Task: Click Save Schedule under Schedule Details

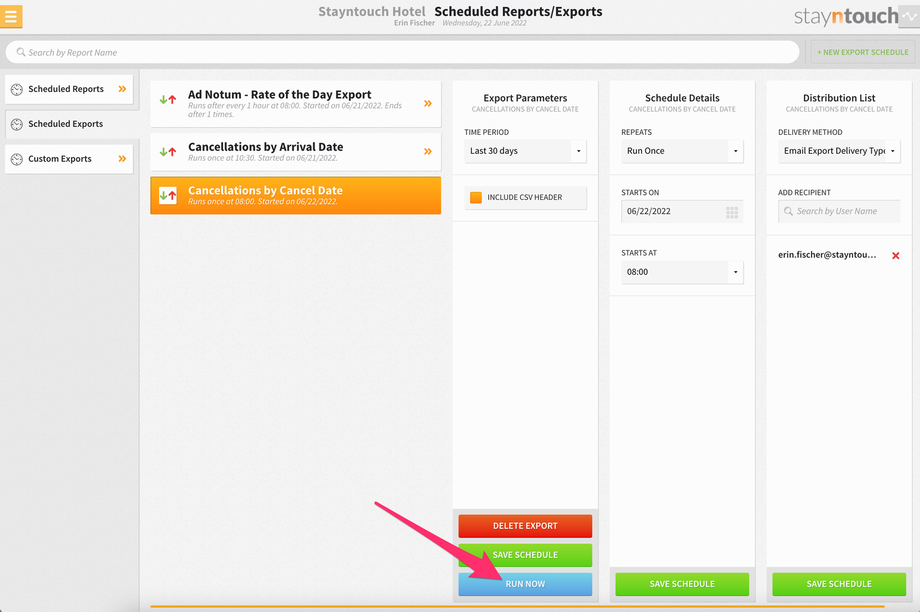Action: [682, 584]
